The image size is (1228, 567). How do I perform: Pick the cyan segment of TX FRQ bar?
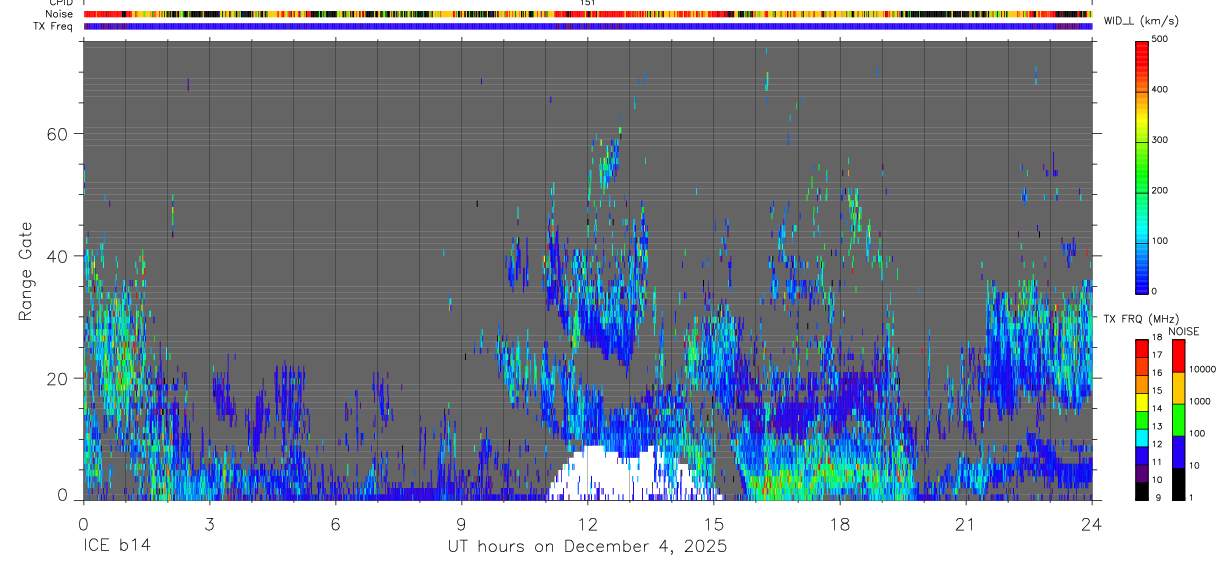1142,438
